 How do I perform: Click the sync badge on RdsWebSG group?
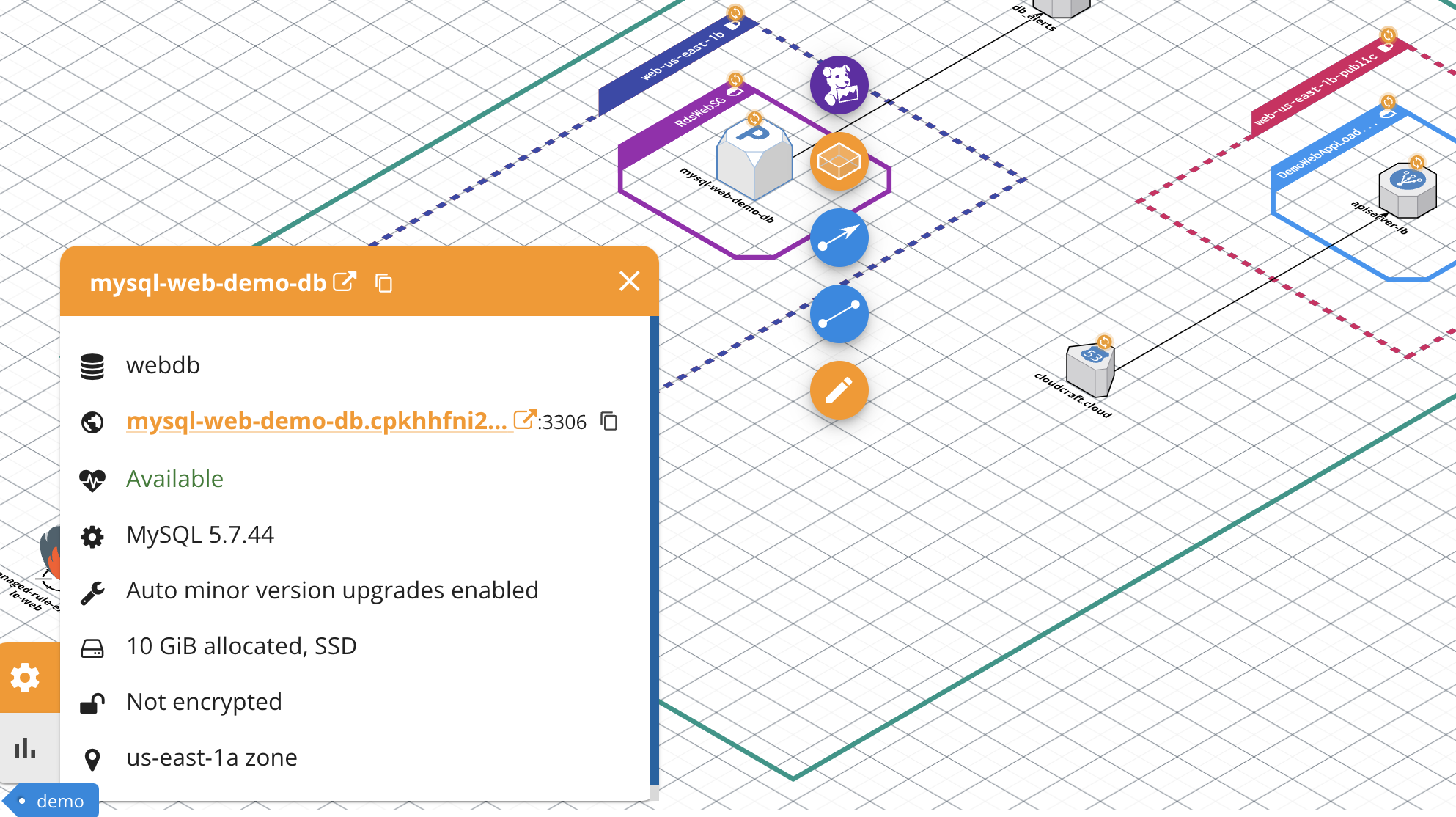point(735,79)
